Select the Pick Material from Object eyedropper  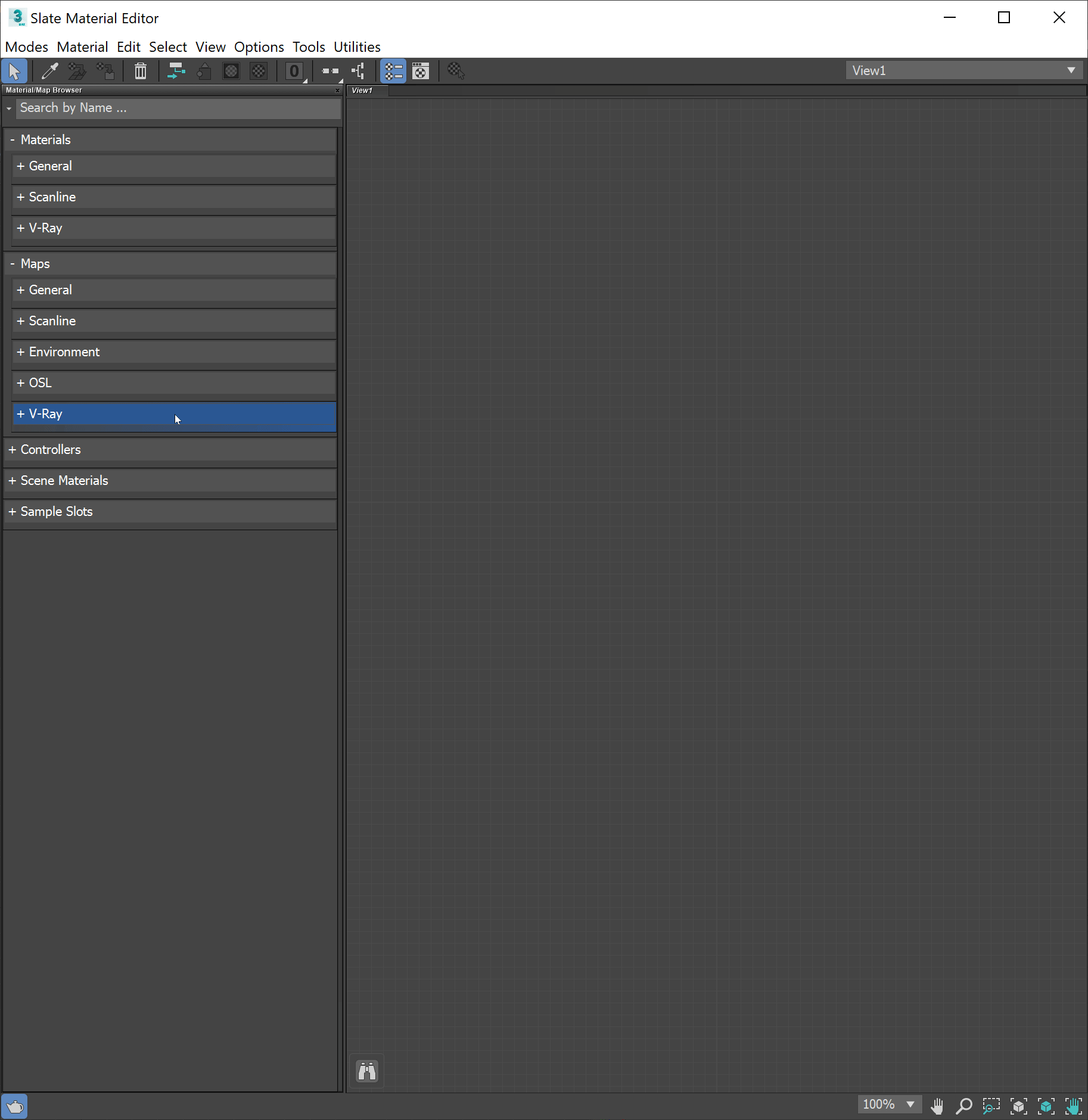tap(49, 71)
